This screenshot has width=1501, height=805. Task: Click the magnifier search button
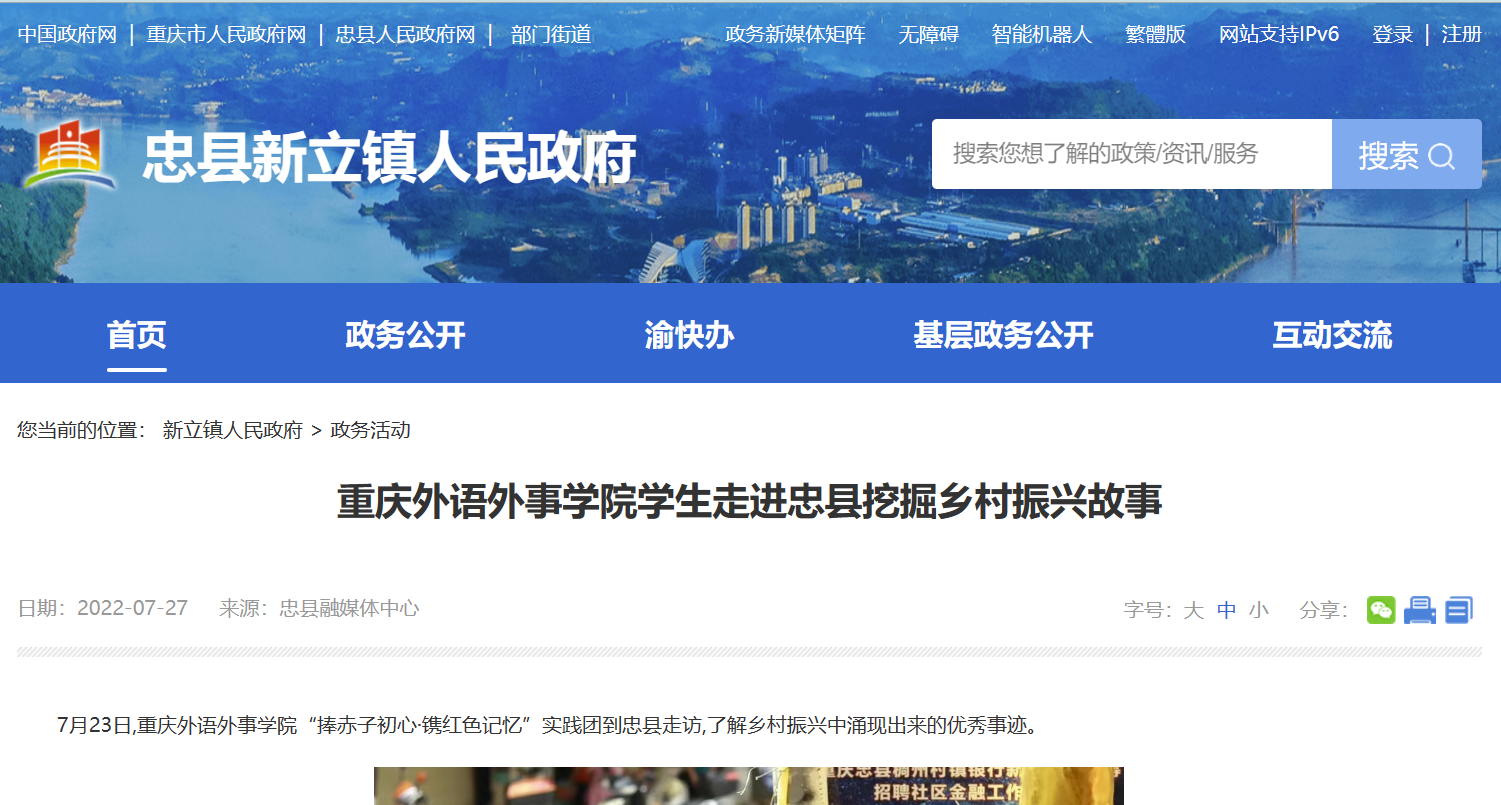[1407, 155]
